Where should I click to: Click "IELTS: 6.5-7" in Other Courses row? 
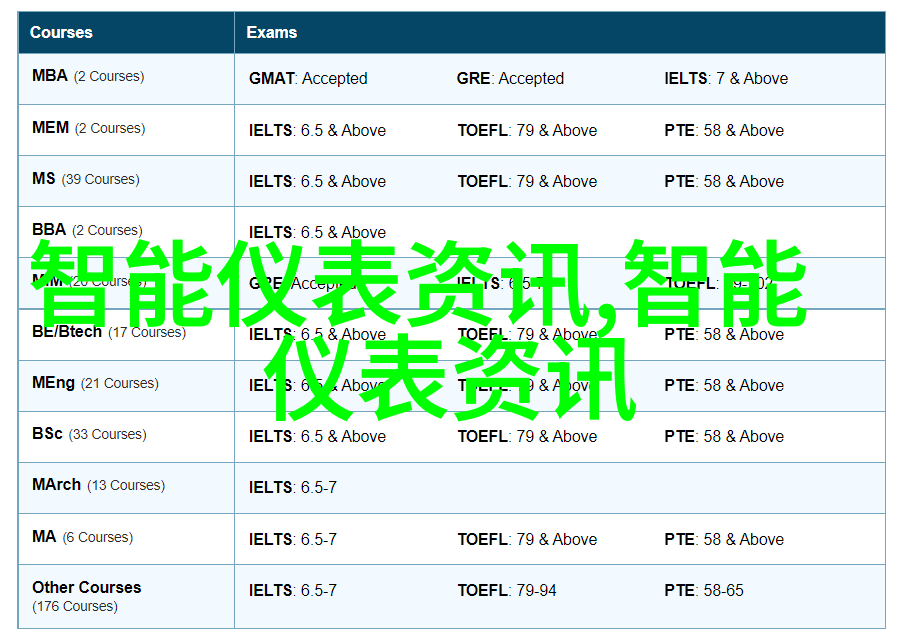[292, 591]
